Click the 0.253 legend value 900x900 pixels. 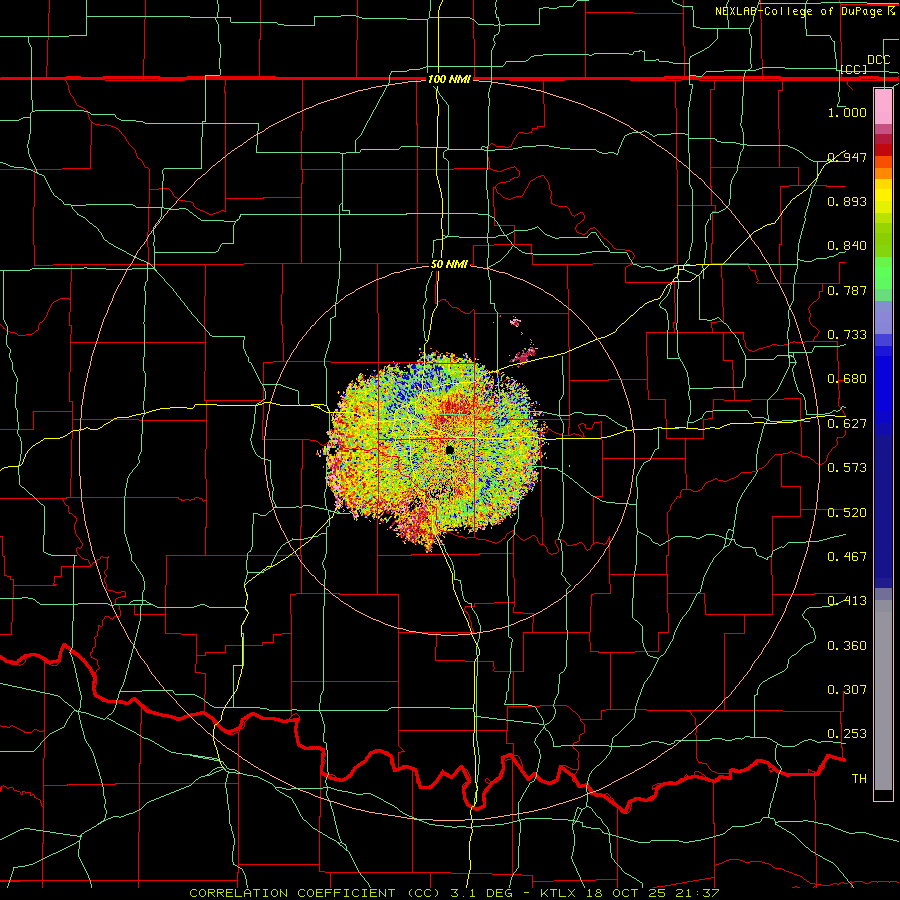847,734
